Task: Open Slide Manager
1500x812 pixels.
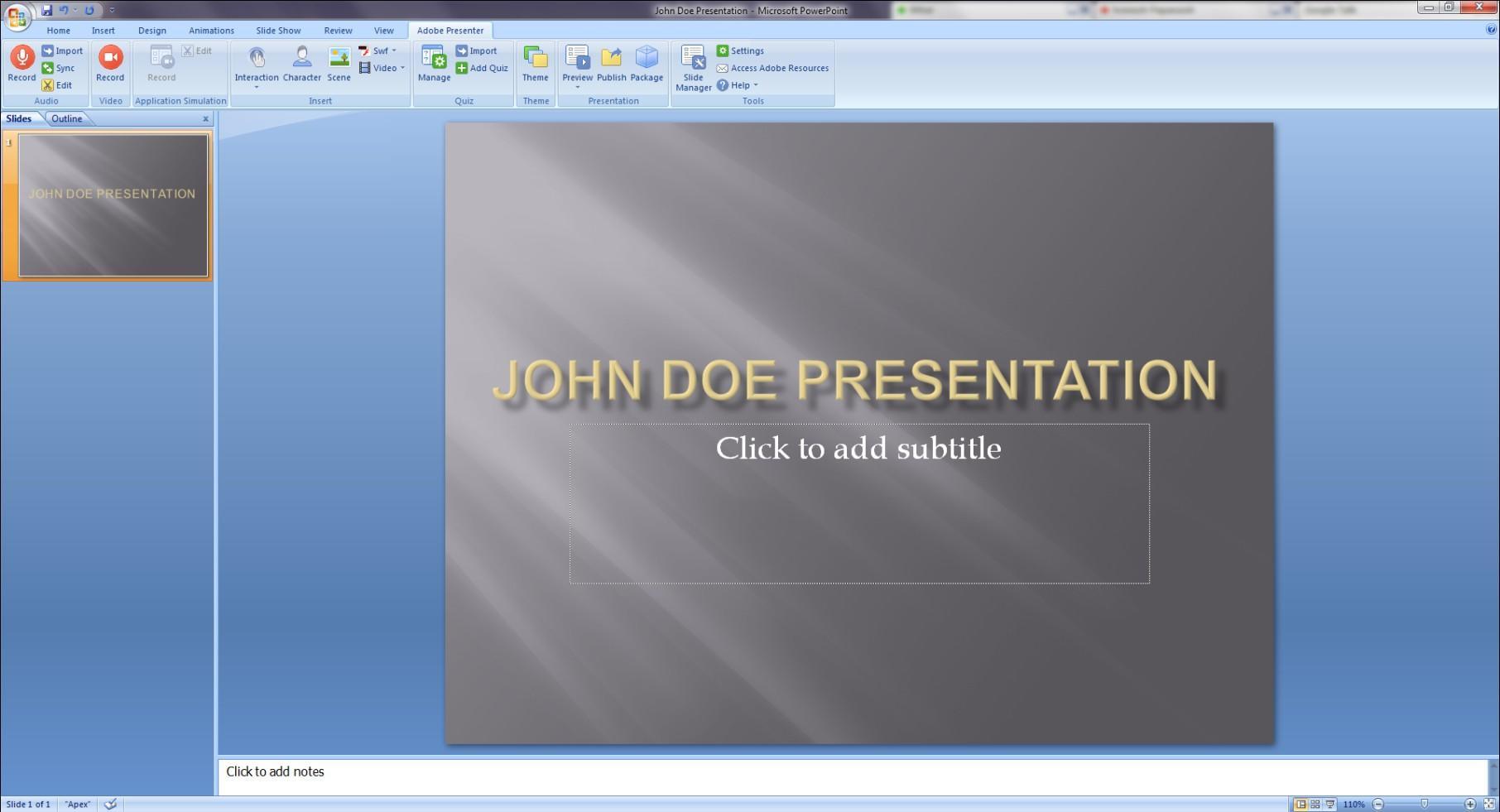Action: [x=693, y=68]
